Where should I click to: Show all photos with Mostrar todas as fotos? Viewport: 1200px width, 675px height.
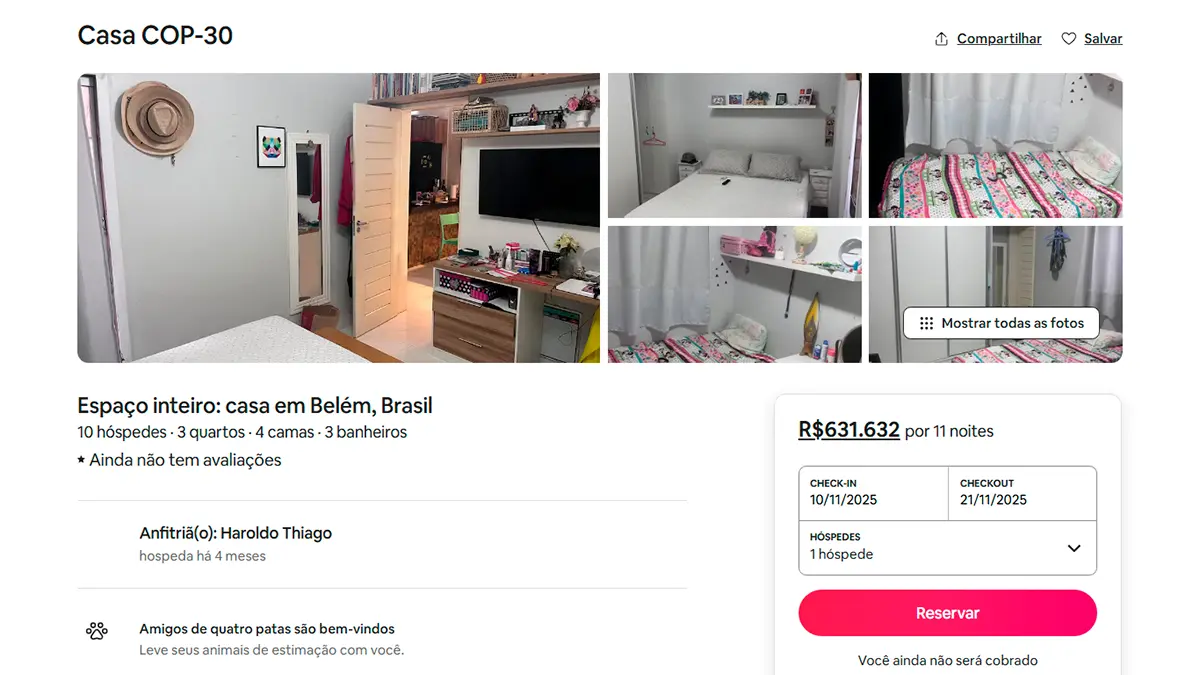tap(1001, 323)
